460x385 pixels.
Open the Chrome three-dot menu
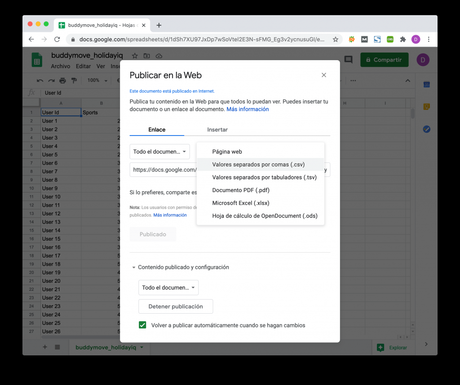[x=429, y=39]
